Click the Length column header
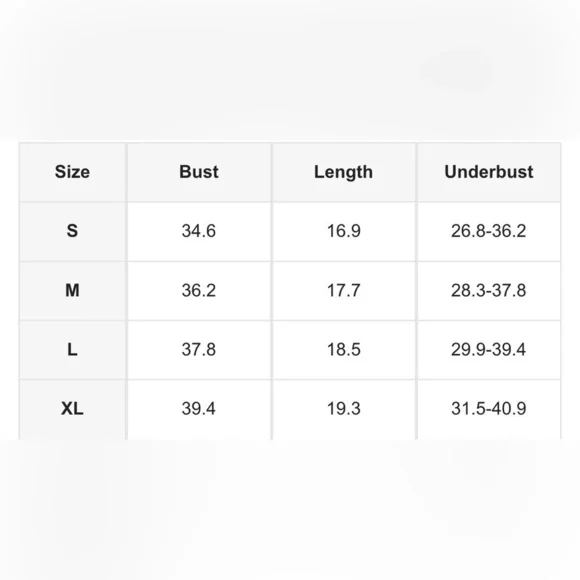Viewport: 580px width, 580px height. coord(343,172)
